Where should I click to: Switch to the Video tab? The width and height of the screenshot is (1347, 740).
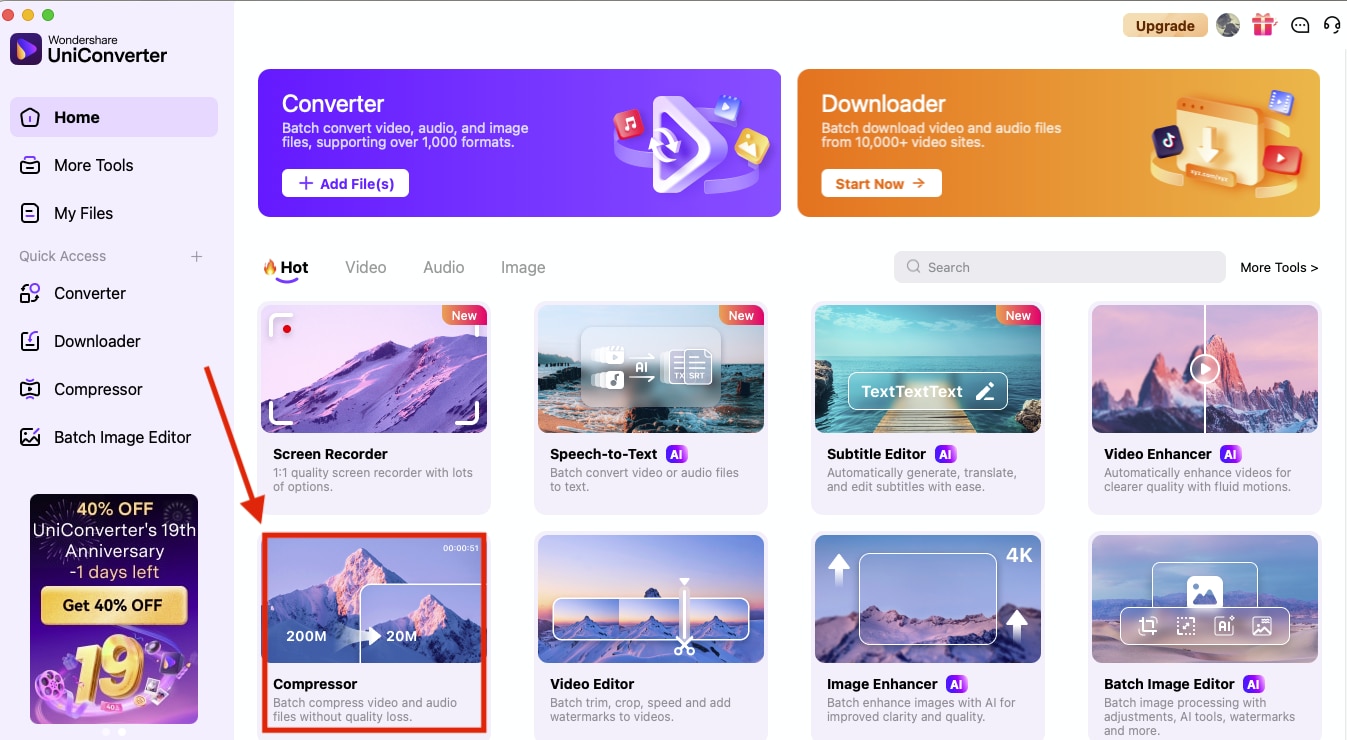pos(365,267)
